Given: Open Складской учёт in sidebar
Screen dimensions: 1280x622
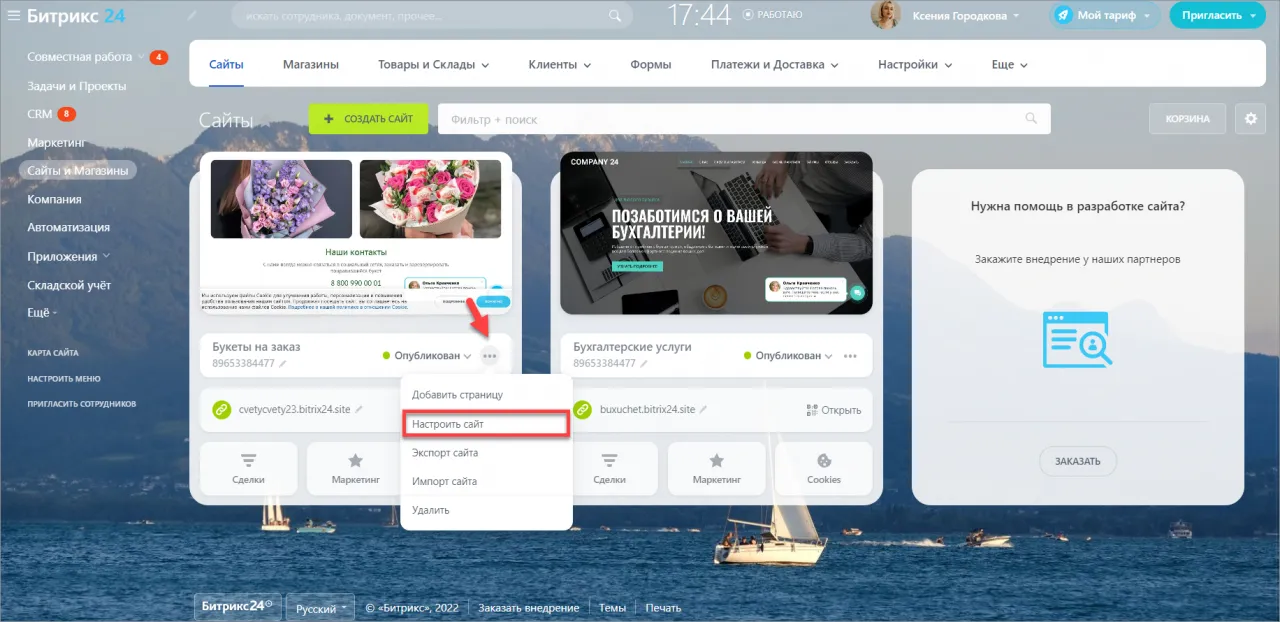Looking at the screenshot, I should tap(69, 285).
